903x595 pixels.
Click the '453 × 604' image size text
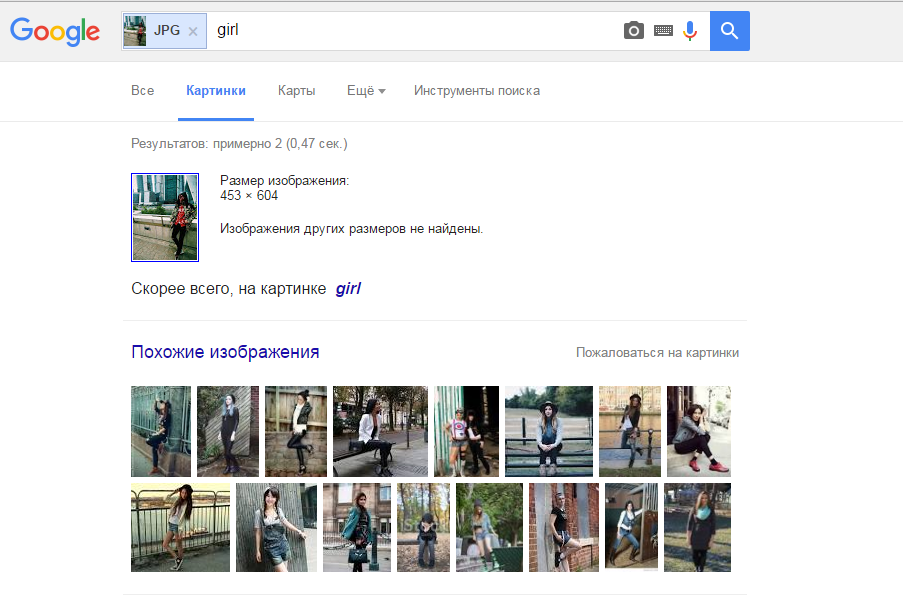249,195
